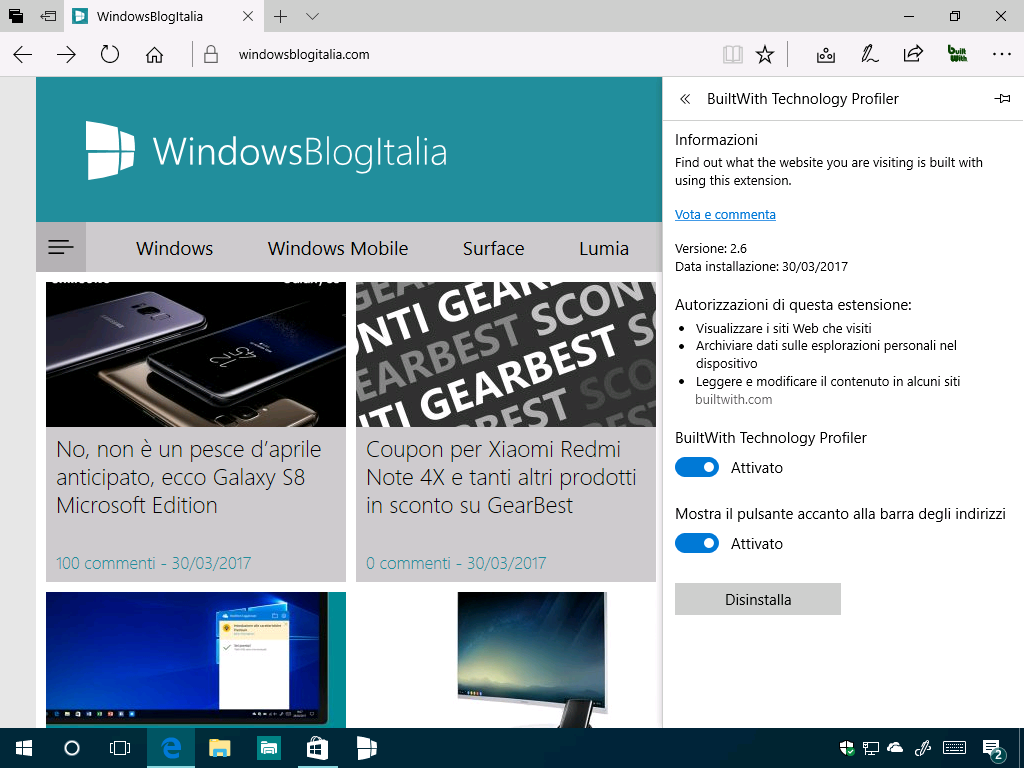The width and height of the screenshot is (1024, 768).
Task: Open the Windows desktop screenshot article thumbnail
Action: pyautogui.click(x=196, y=660)
